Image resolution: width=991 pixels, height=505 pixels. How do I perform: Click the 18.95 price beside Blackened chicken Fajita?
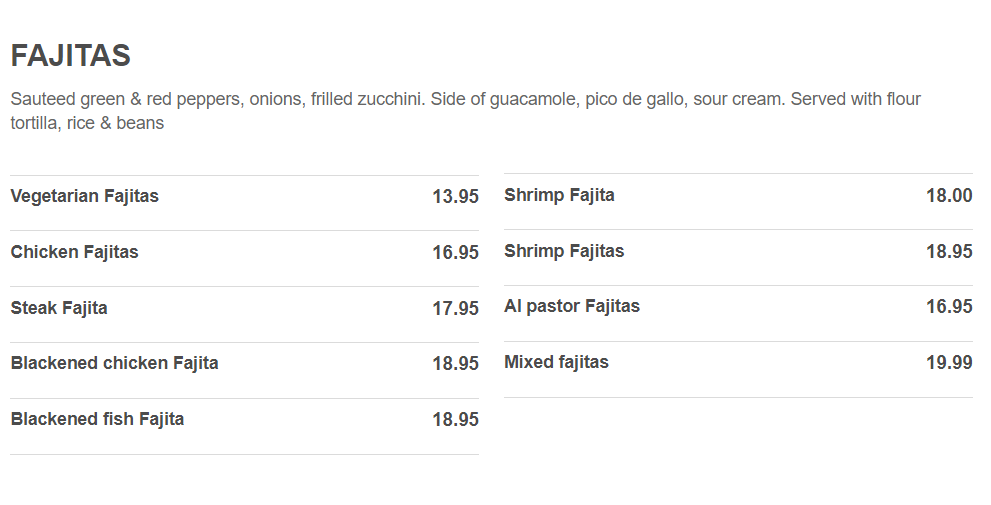coord(455,364)
